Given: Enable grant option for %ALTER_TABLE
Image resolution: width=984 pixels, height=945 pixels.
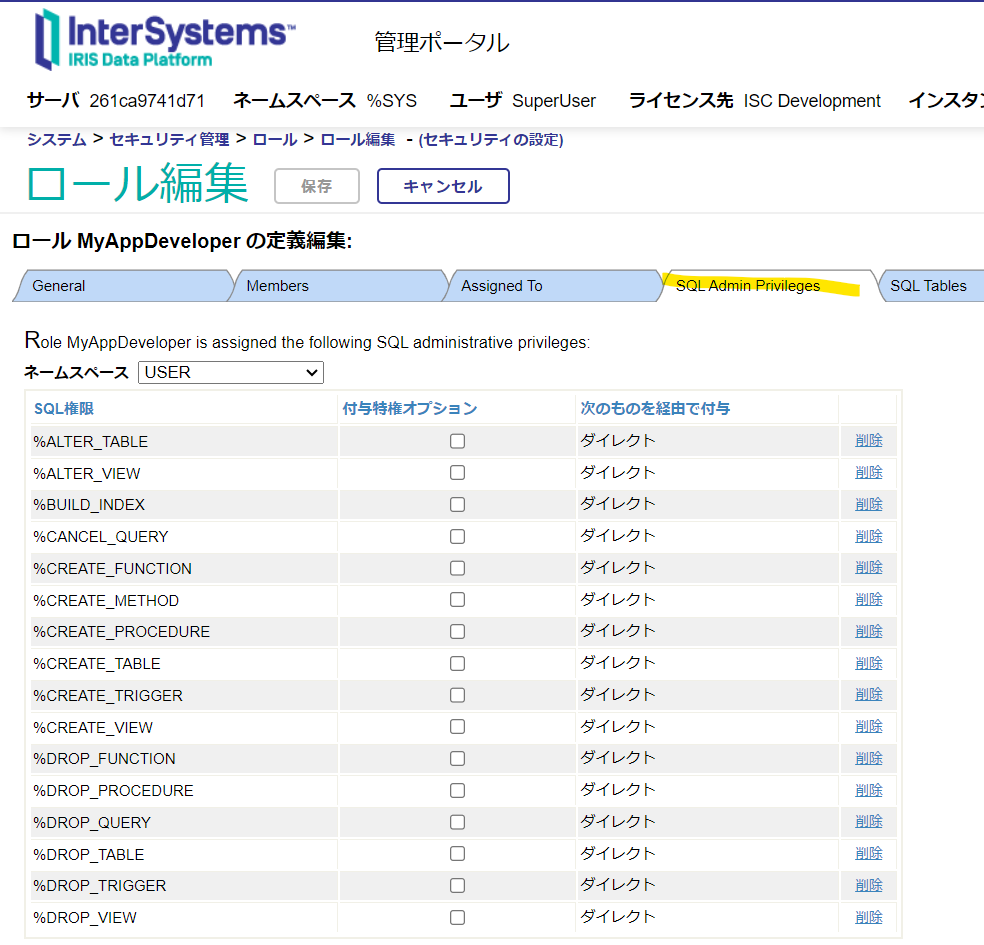Looking at the screenshot, I should [x=457, y=441].
